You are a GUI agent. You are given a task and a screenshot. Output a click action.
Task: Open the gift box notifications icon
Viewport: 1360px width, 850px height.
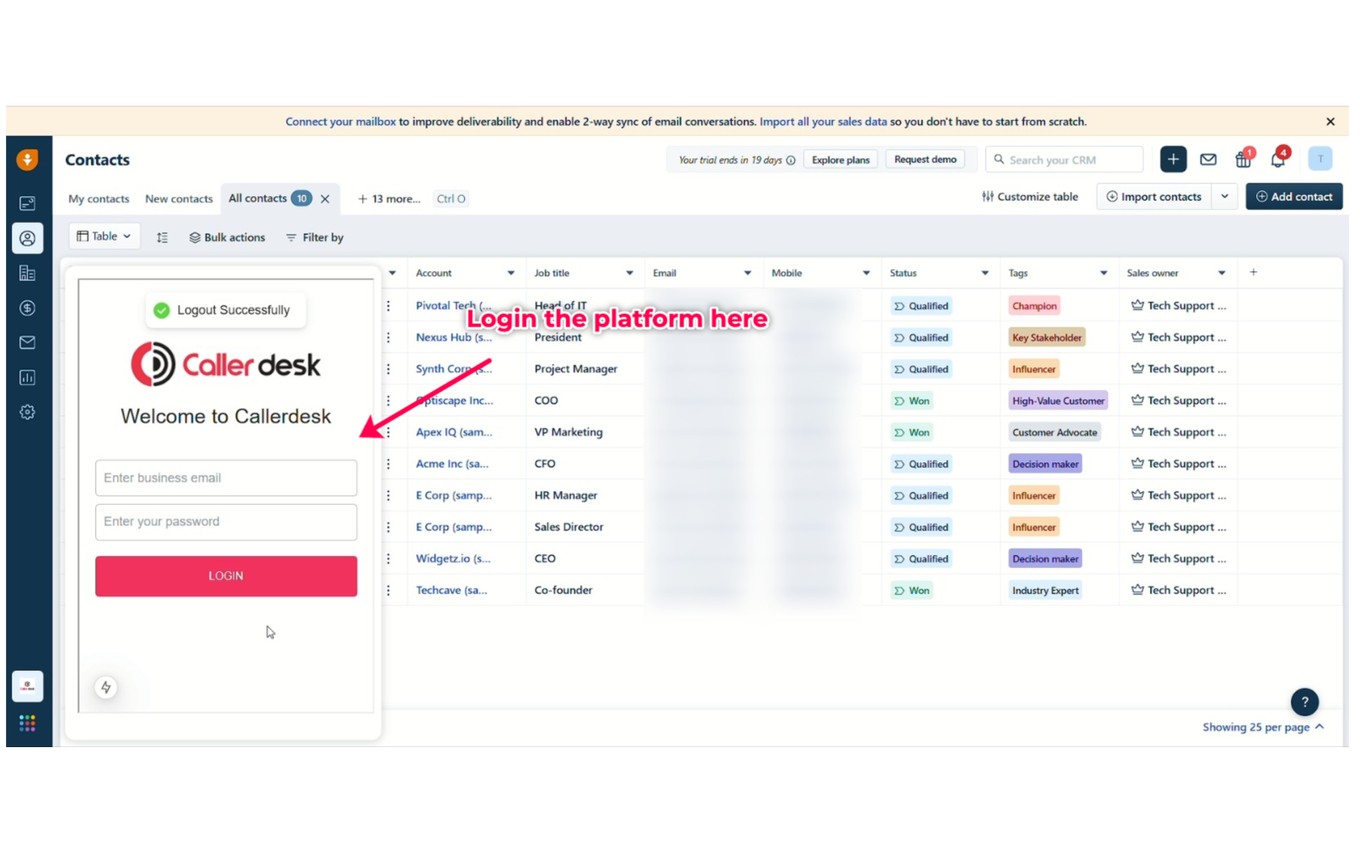click(x=1243, y=159)
